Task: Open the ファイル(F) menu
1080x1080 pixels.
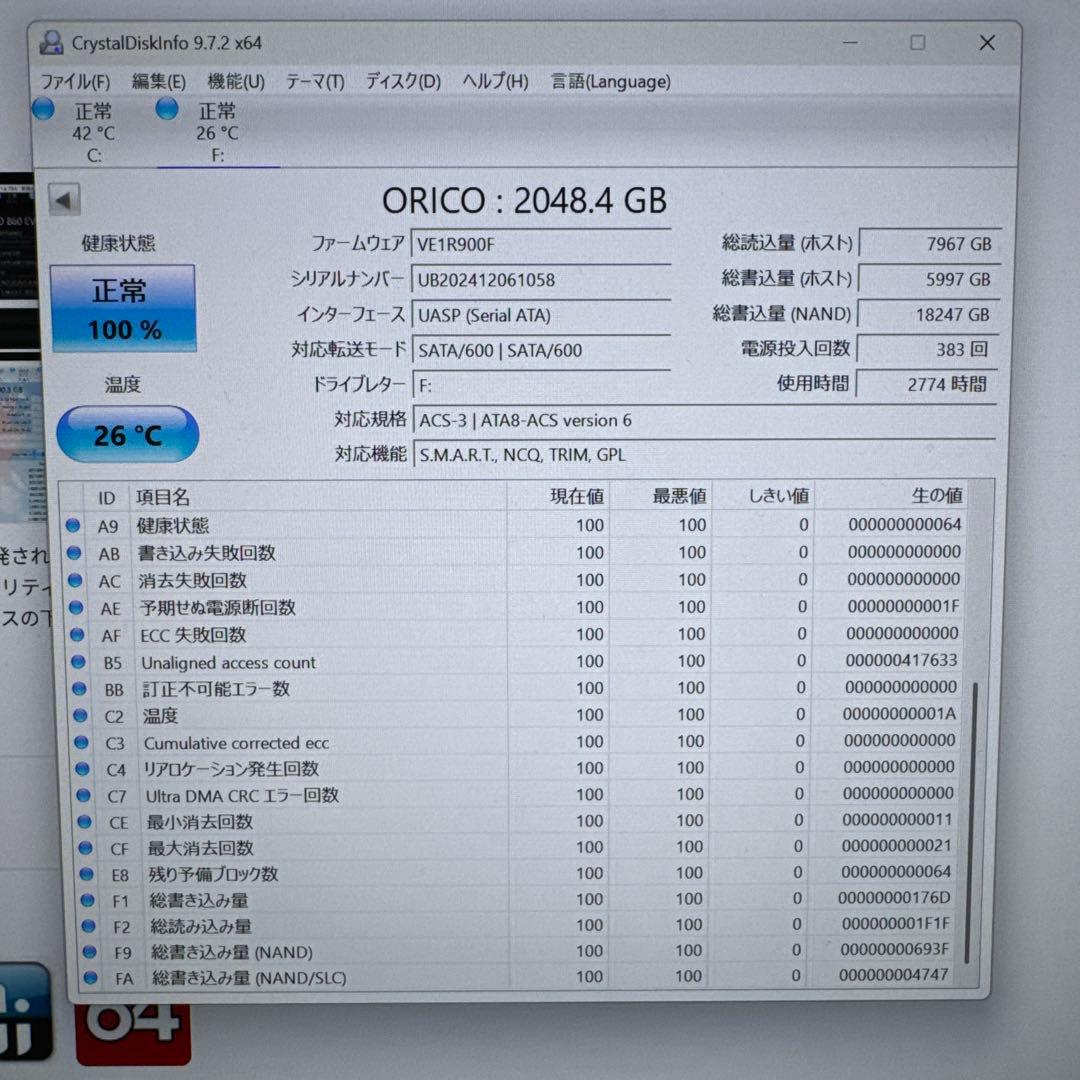Action: click(x=75, y=82)
